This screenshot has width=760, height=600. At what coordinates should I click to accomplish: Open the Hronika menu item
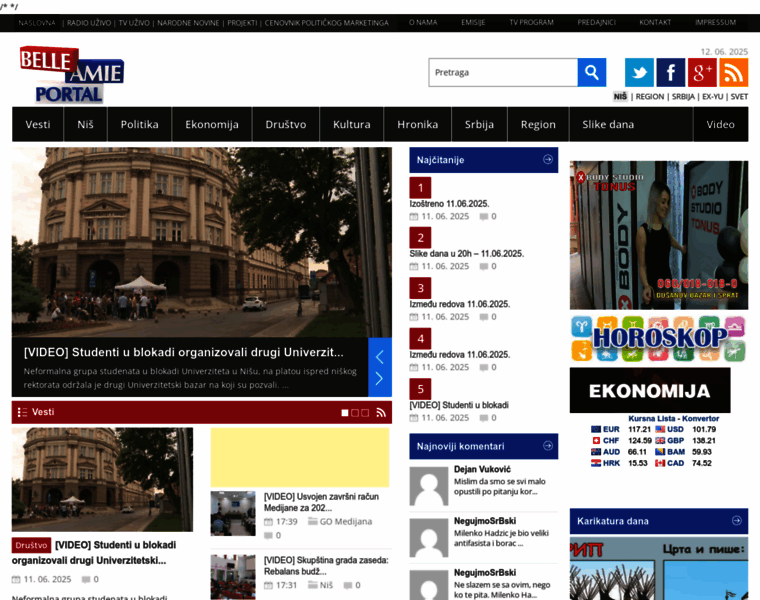point(417,125)
